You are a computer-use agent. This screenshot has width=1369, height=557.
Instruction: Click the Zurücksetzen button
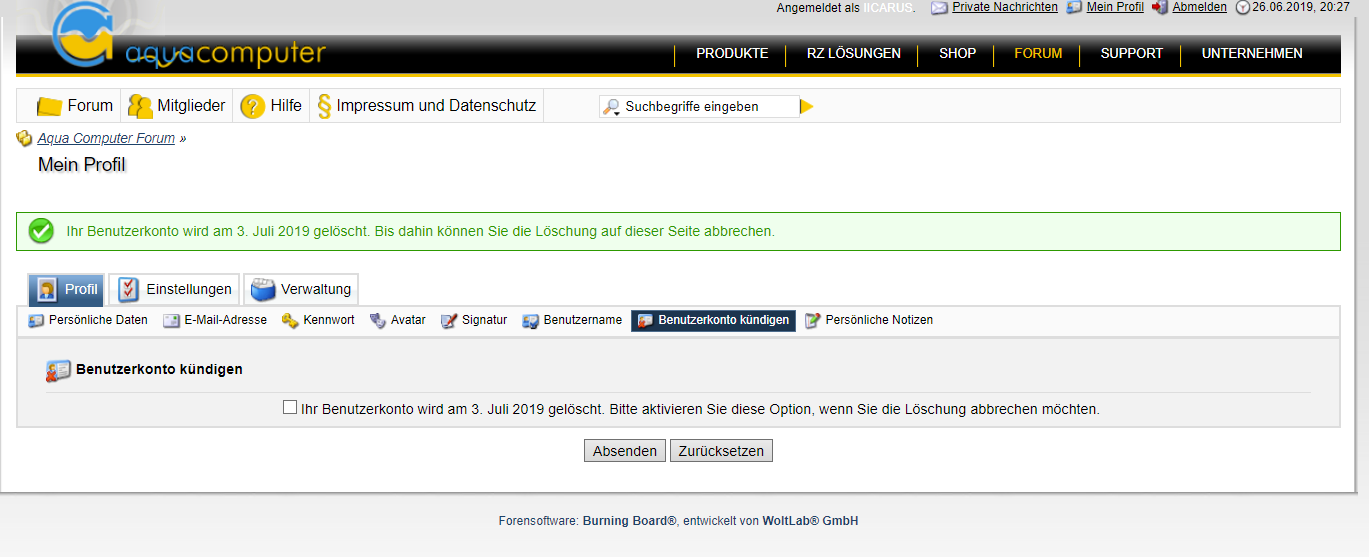pyautogui.click(x=721, y=451)
